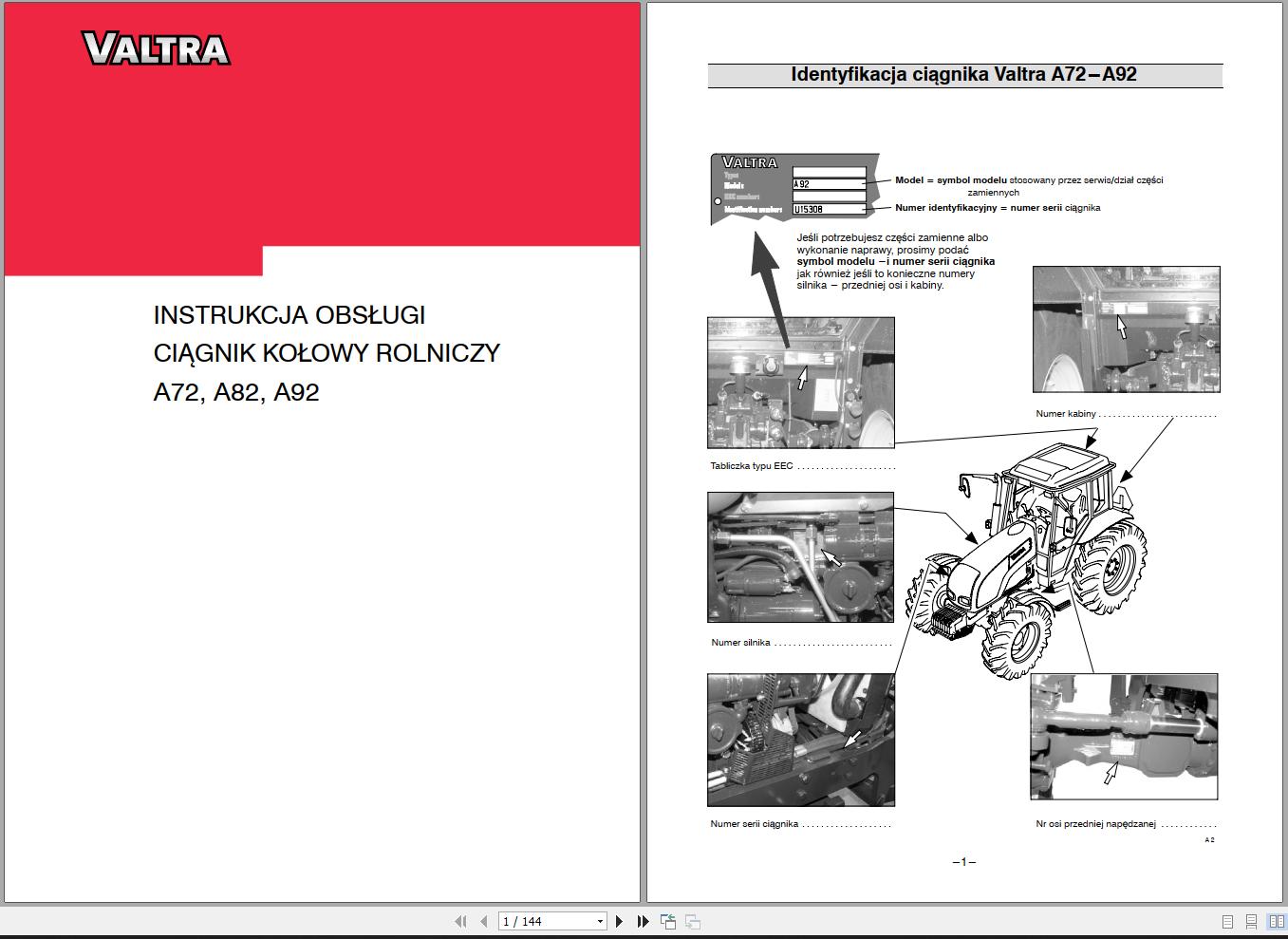Click the Valtra type plate illustration
Image resolution: width=1288 pixels, height=939 pixels.
coord(795,189)
